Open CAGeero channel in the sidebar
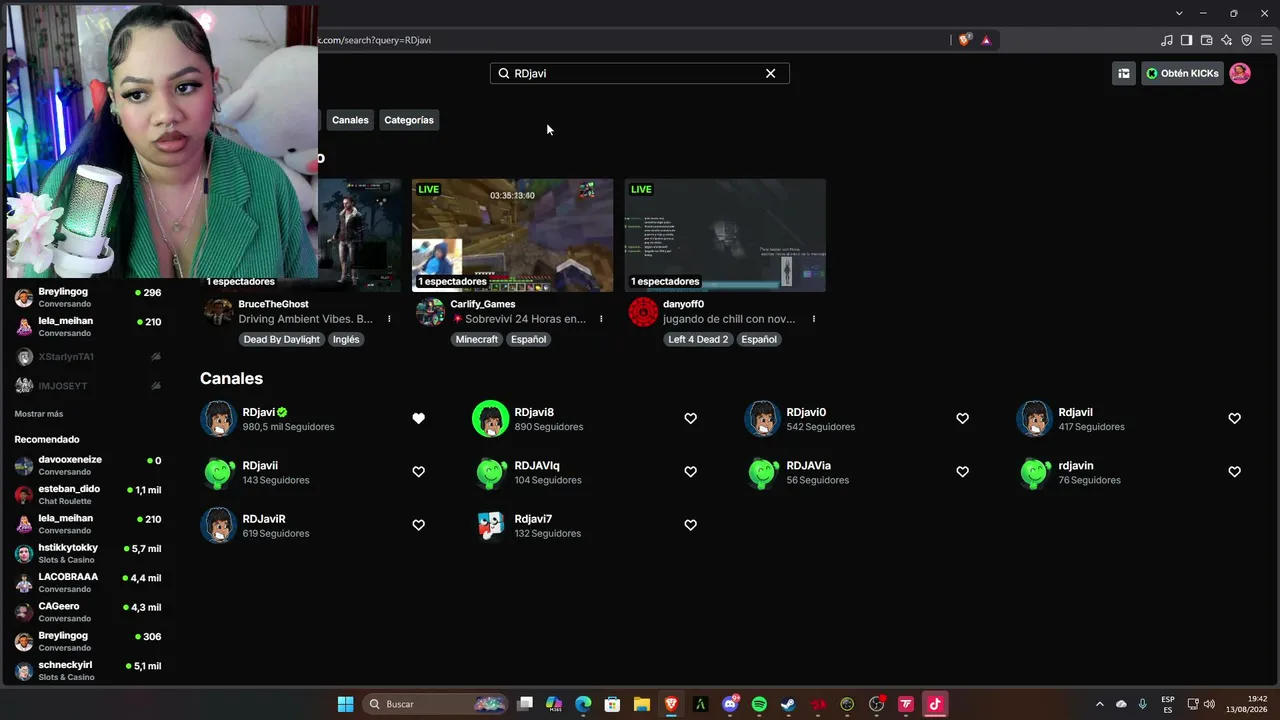This screenshot has width=1280, height=720. (88, 612)
